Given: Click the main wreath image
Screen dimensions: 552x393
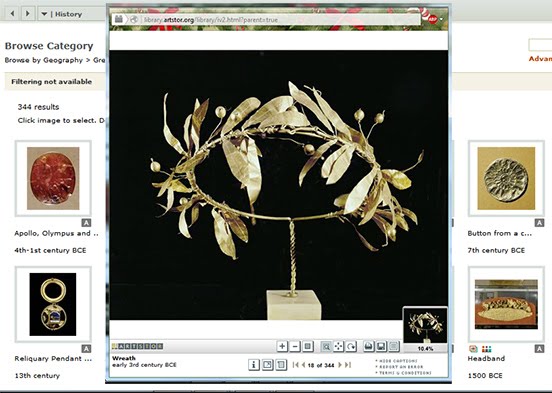Looking at the screenshot, I should 279,185.
